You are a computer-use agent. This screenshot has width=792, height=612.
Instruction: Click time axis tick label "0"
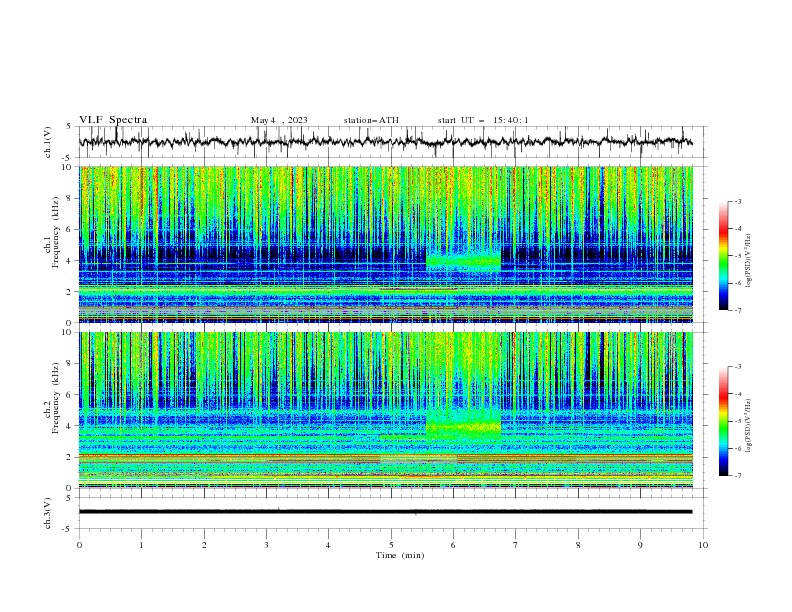(x=79, y=545)
